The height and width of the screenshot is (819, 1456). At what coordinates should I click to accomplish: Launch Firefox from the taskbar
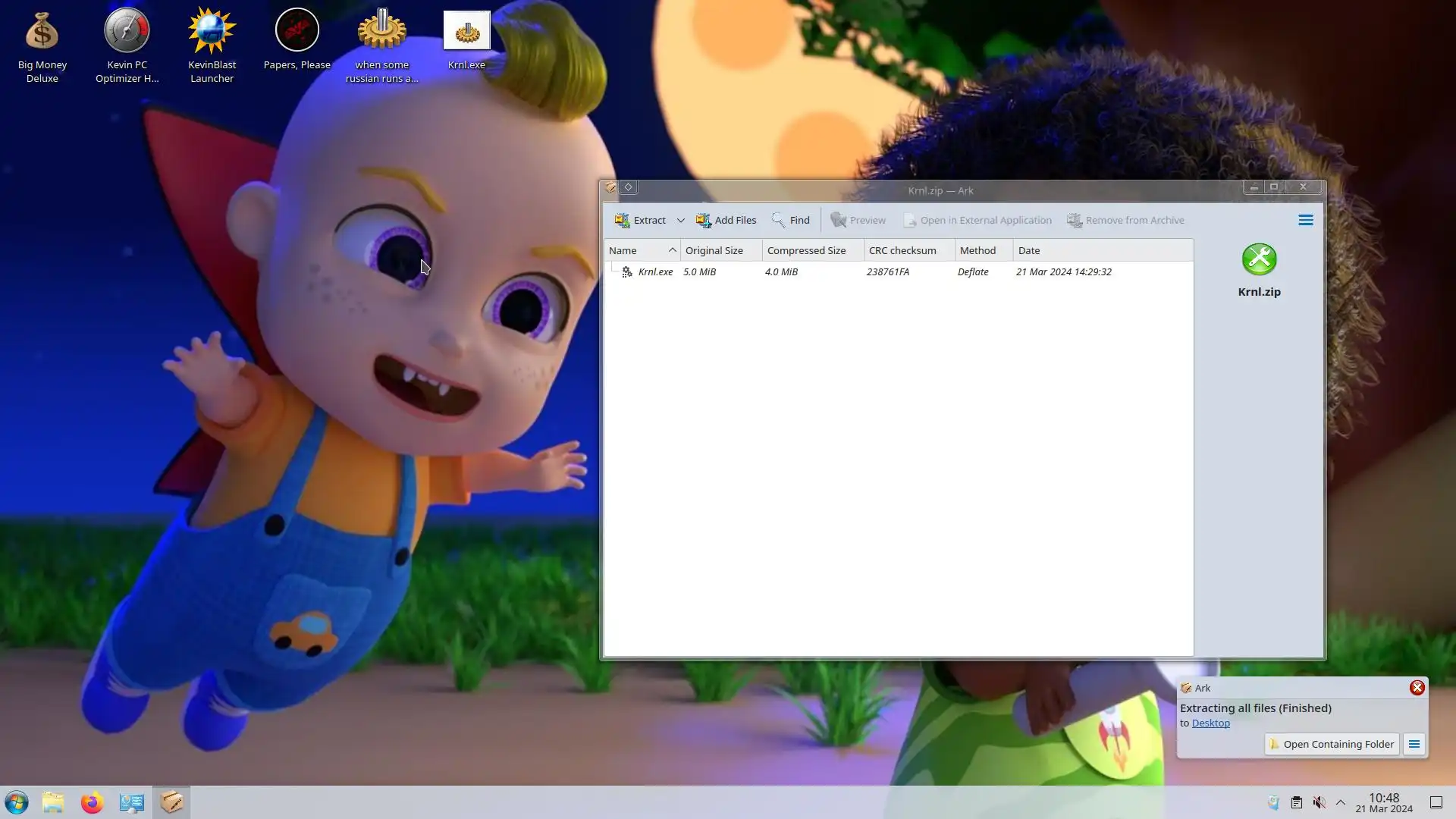tap(92, 802)
